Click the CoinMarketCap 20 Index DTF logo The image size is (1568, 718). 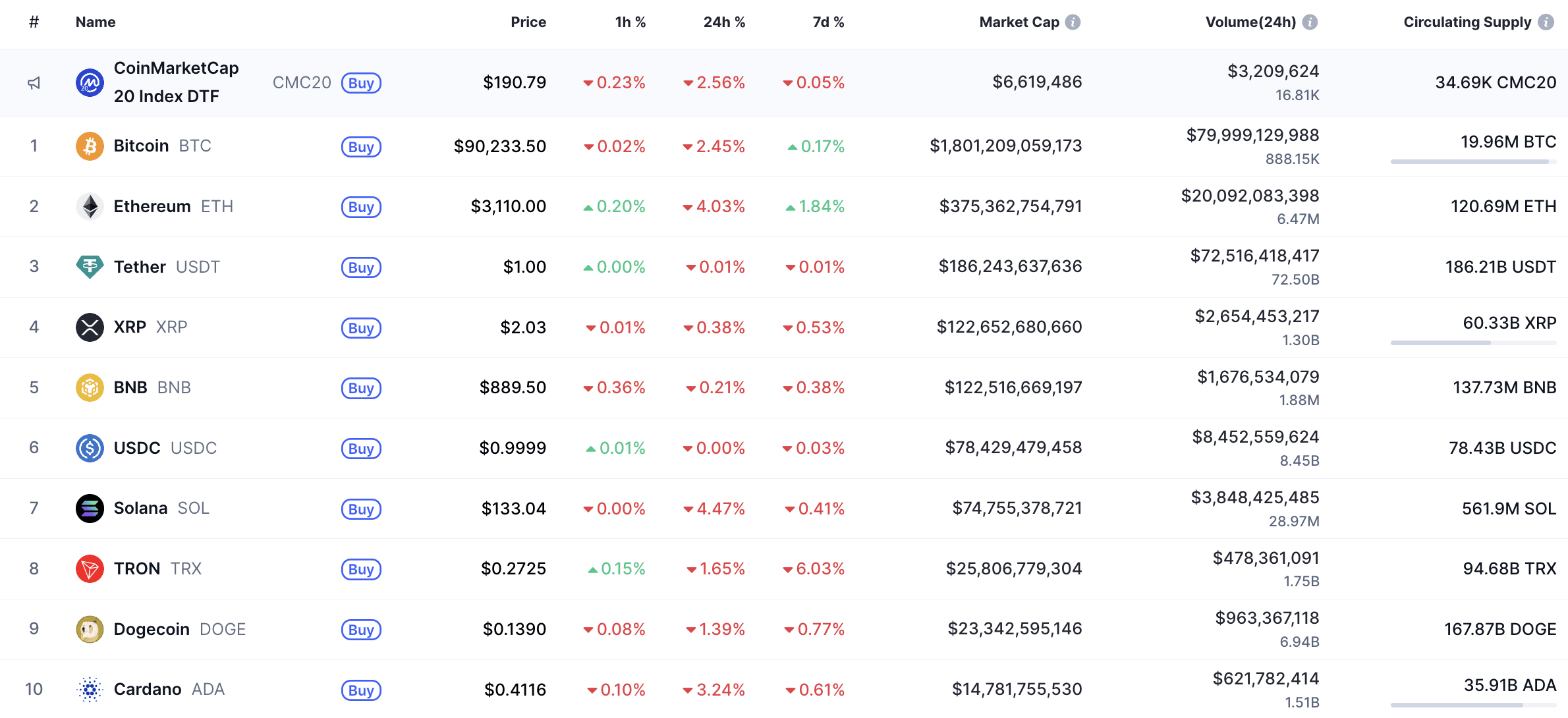click(90, 82)
